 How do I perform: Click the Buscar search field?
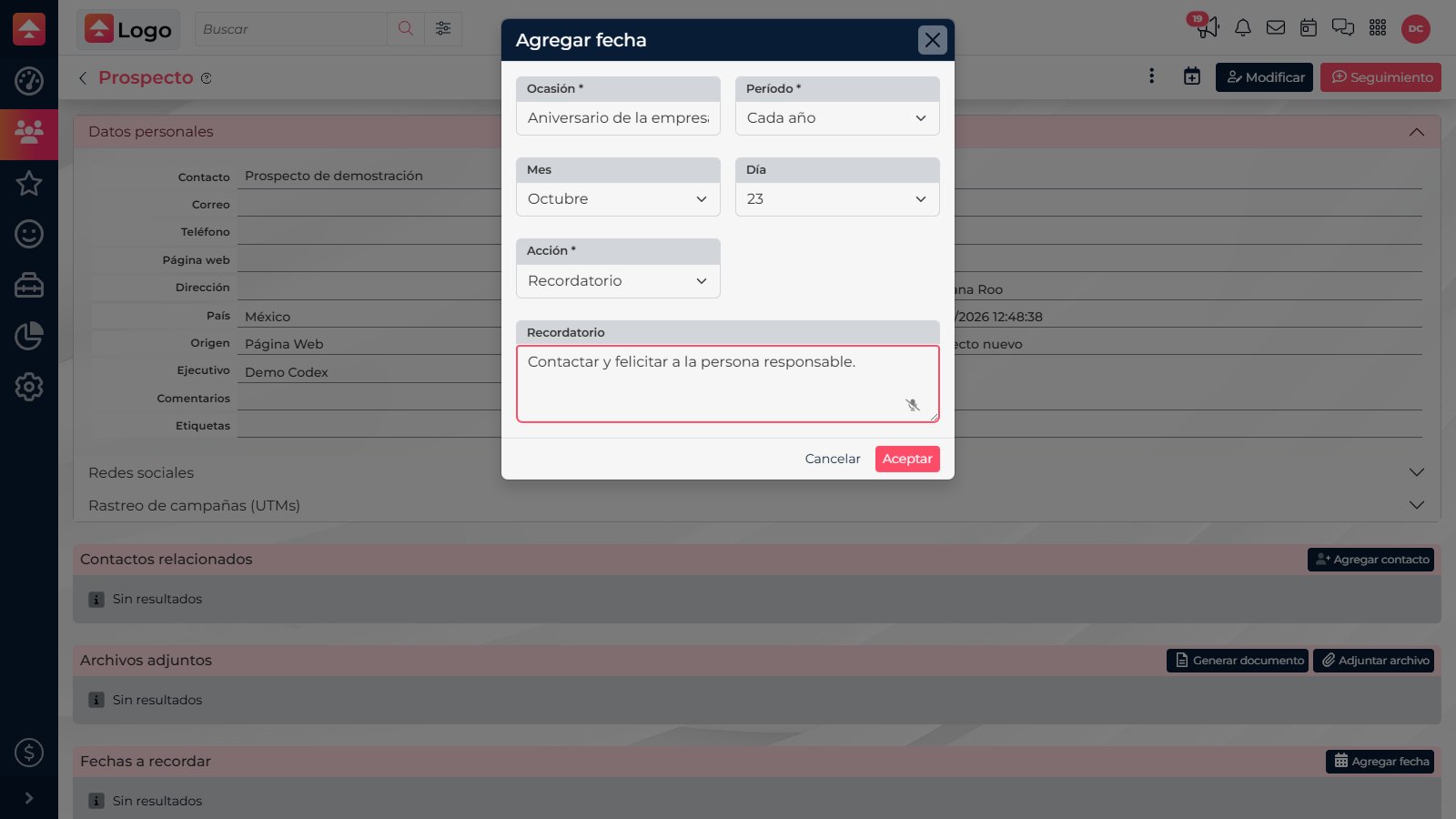[x=291, y=29]
